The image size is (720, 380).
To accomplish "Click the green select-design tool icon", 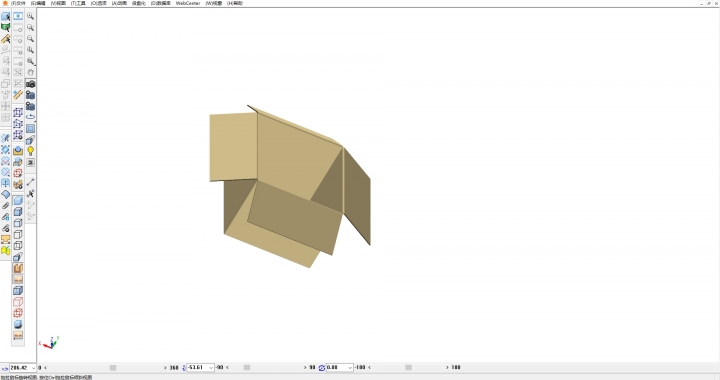I will tap(6, 28).
